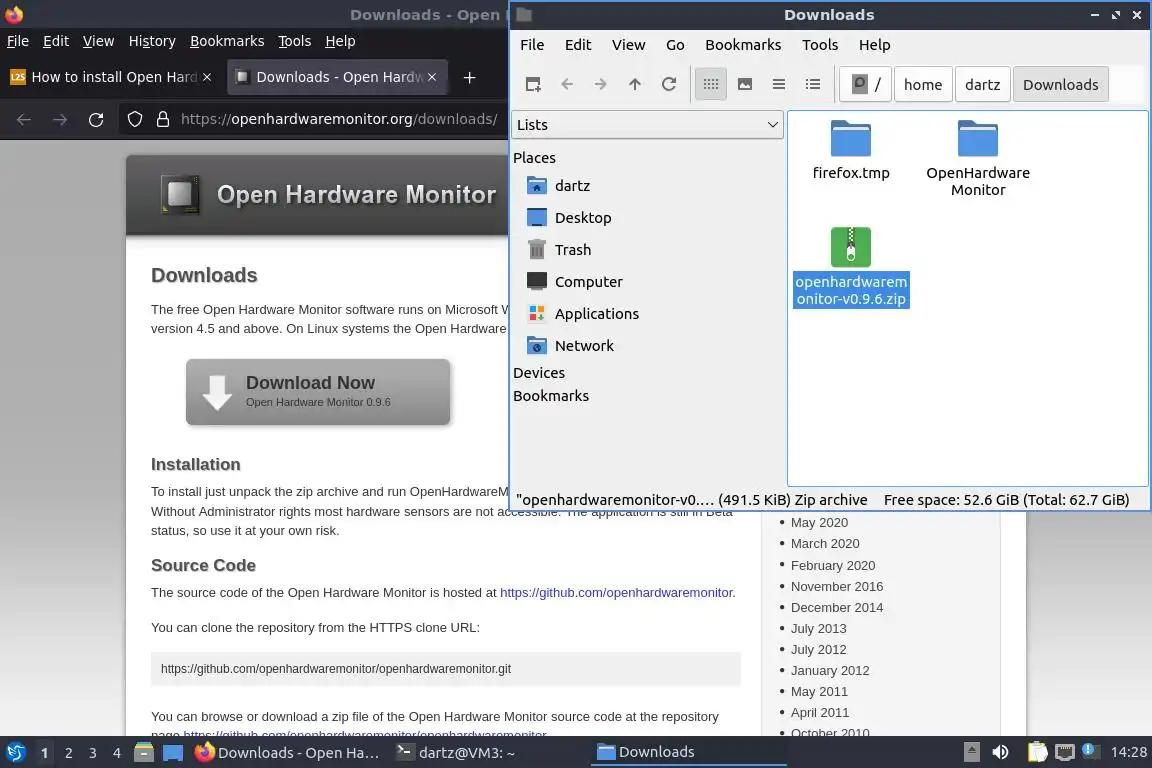Close the 'How to install Open Hard' tab
1152x768 pixels.
207,77
